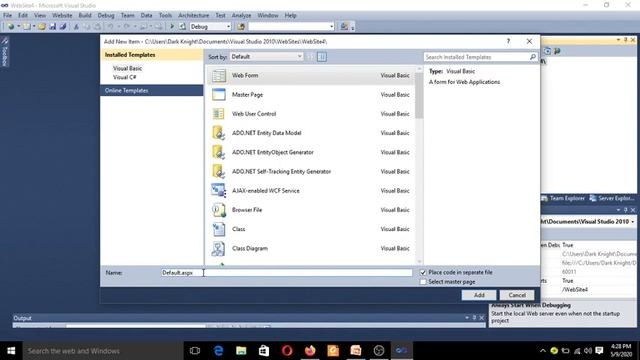The height and width of the screenshot is (360, 640).
Task: Open the Sort by Default dropdown
Action: pos(267,57)
